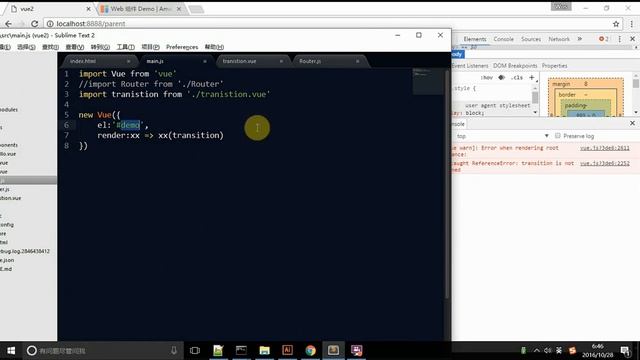Open the top execution context dropdown
Screen dimensions: 640x360
coord(502,136)
